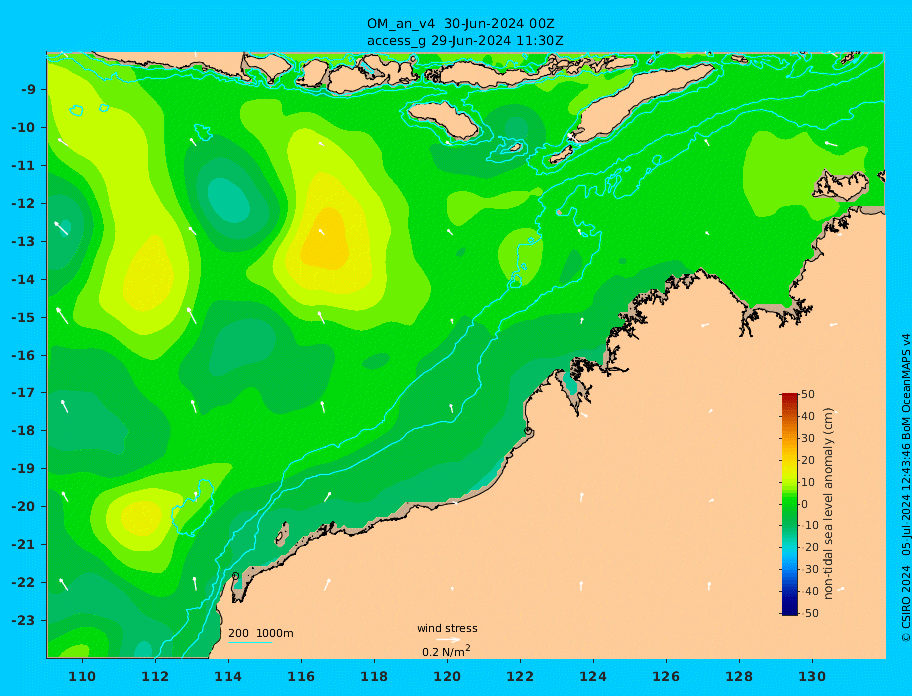Click the dark blue end of colorbar
912x696 pixels.
click(790, 611)
